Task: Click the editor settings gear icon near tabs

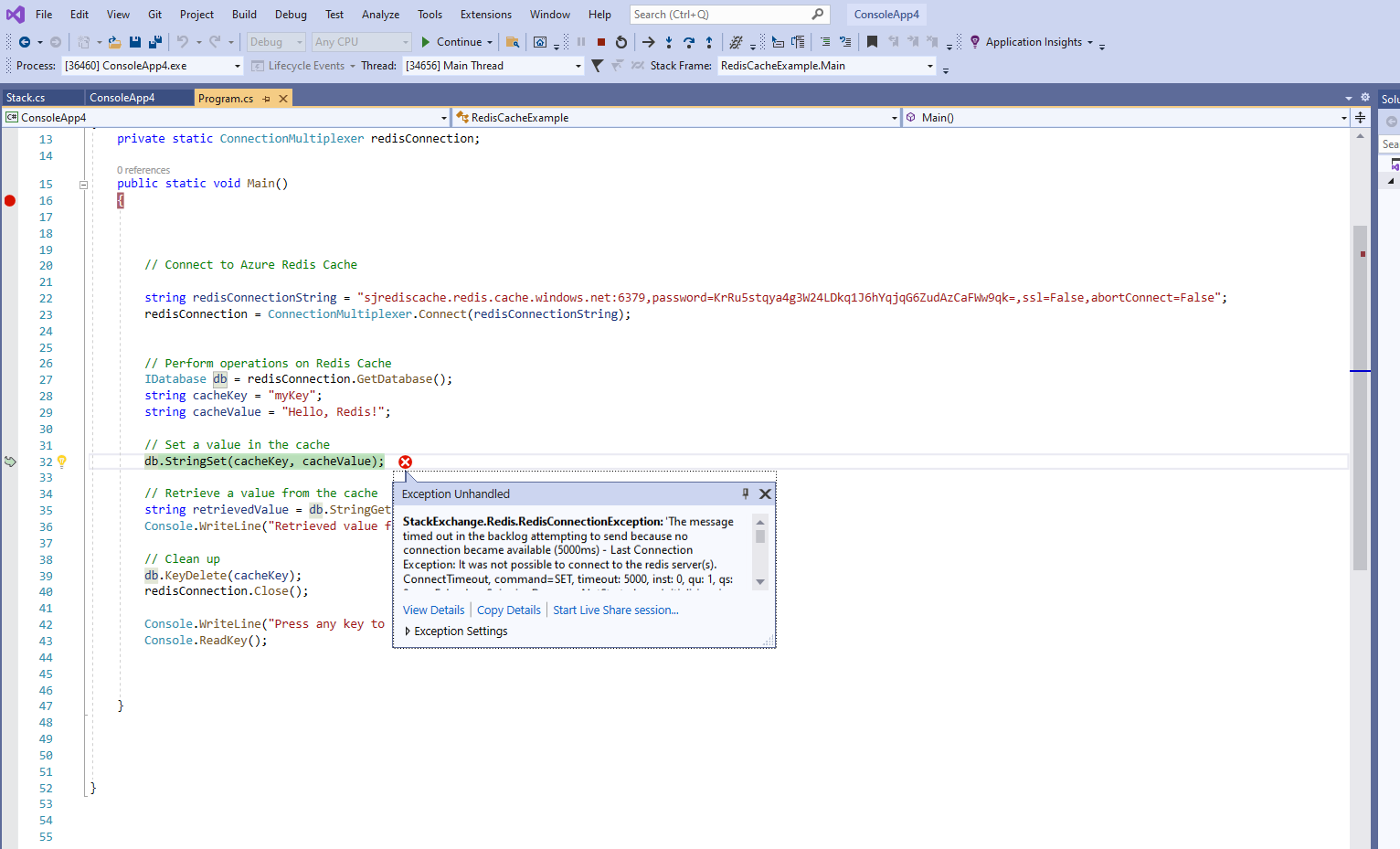Action: [x=1365, y=97]
